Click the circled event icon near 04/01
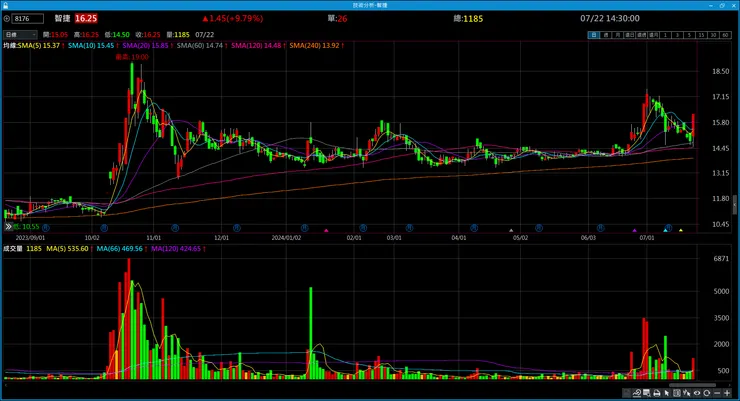 coord(474,228)
